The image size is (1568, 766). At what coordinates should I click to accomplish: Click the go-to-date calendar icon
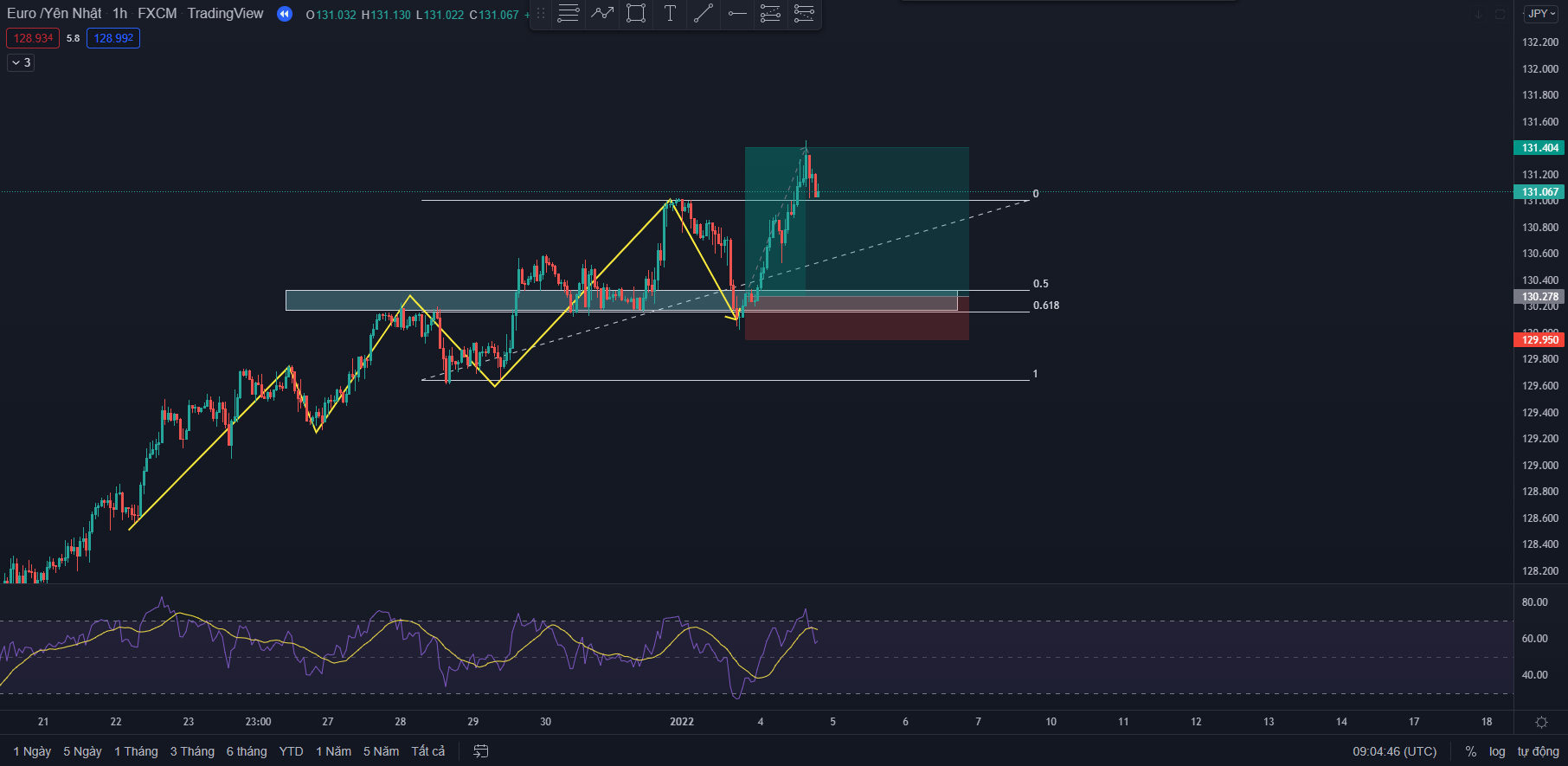click(x=481, y=751)
